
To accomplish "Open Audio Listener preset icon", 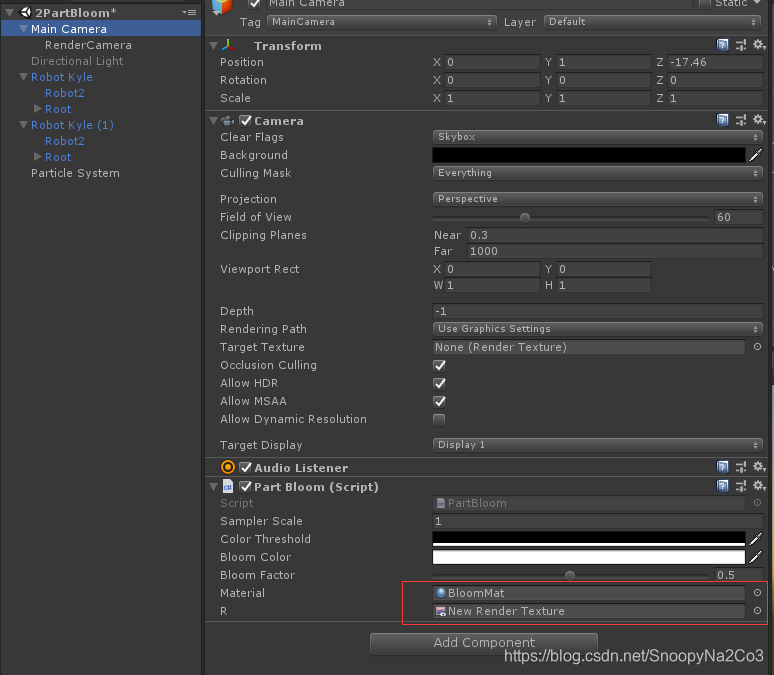I will point(741,467).
